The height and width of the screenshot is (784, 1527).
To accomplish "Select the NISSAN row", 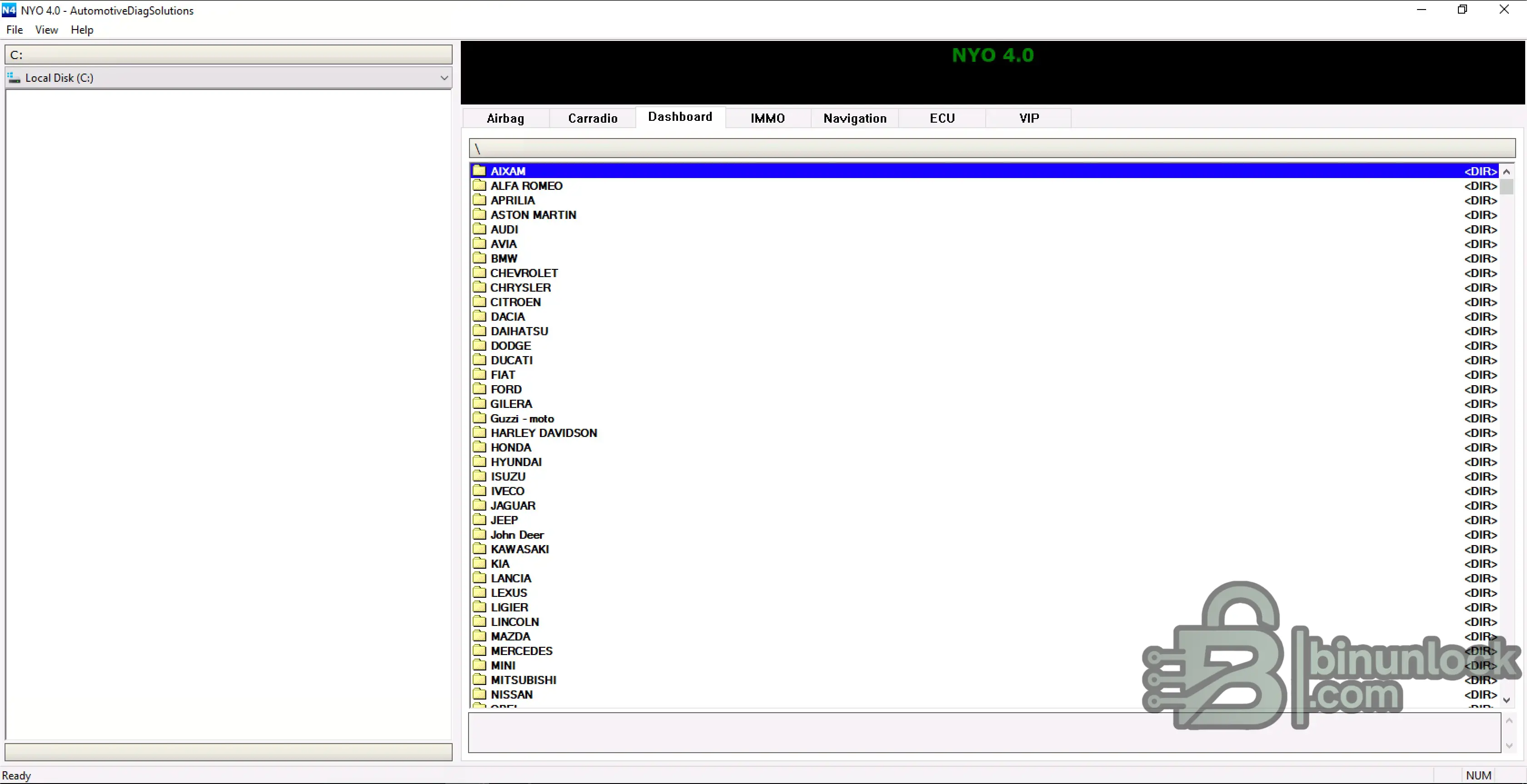I will [x=984, y=694].
